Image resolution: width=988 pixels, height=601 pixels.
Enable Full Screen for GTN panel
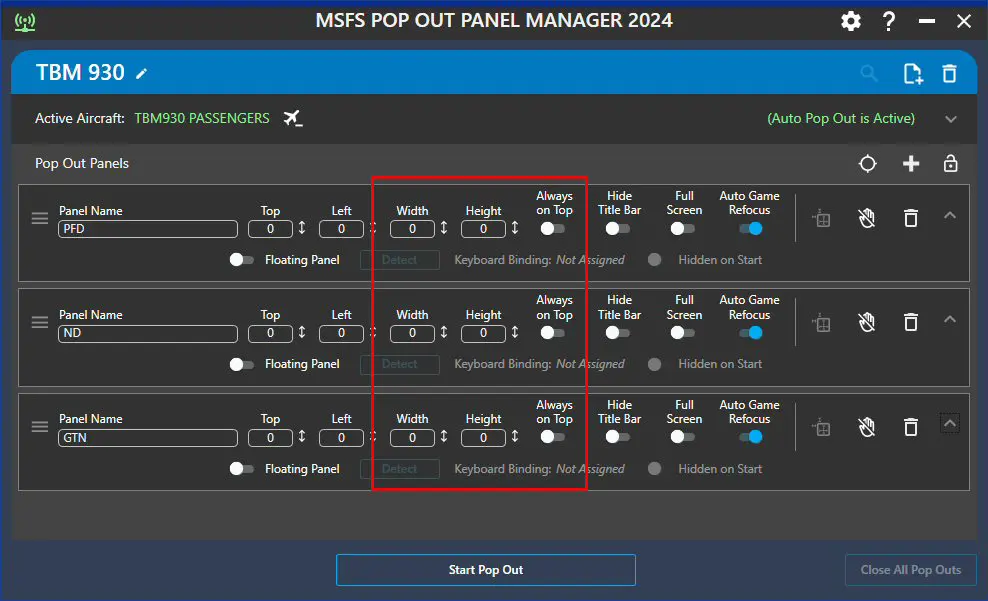682,437
